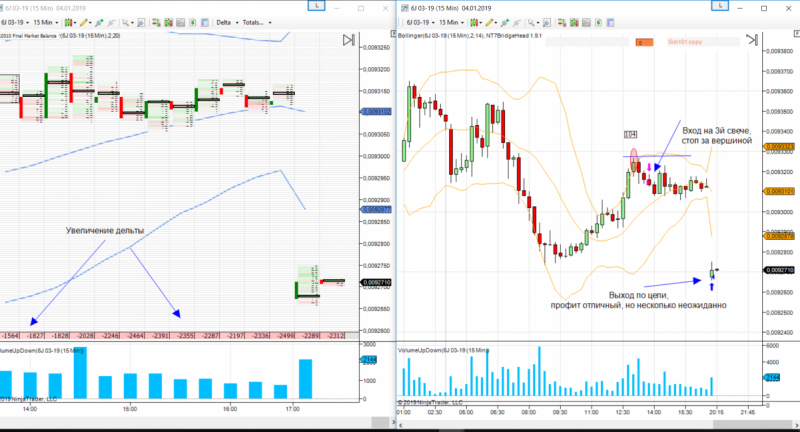Open Data Series icon in left chart toolbar
Viewport: 800px width, 432px height.
pyautogui.click(x=168, y=22)
